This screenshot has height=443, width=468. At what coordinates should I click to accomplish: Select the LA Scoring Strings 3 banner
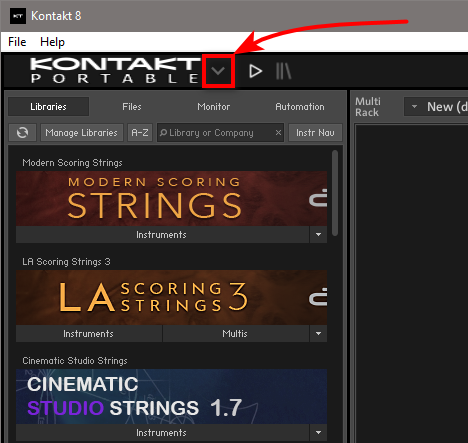click(171, 298)
